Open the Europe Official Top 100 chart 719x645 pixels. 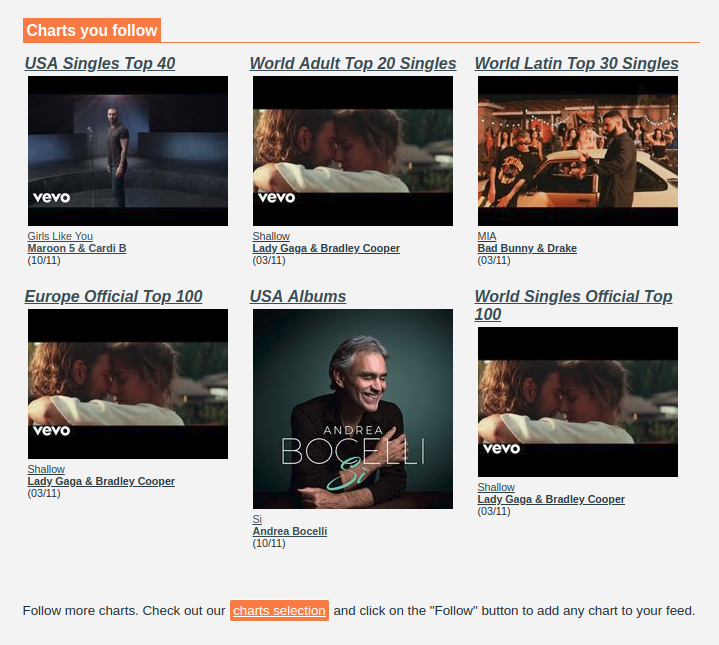(x=113, y=296)
